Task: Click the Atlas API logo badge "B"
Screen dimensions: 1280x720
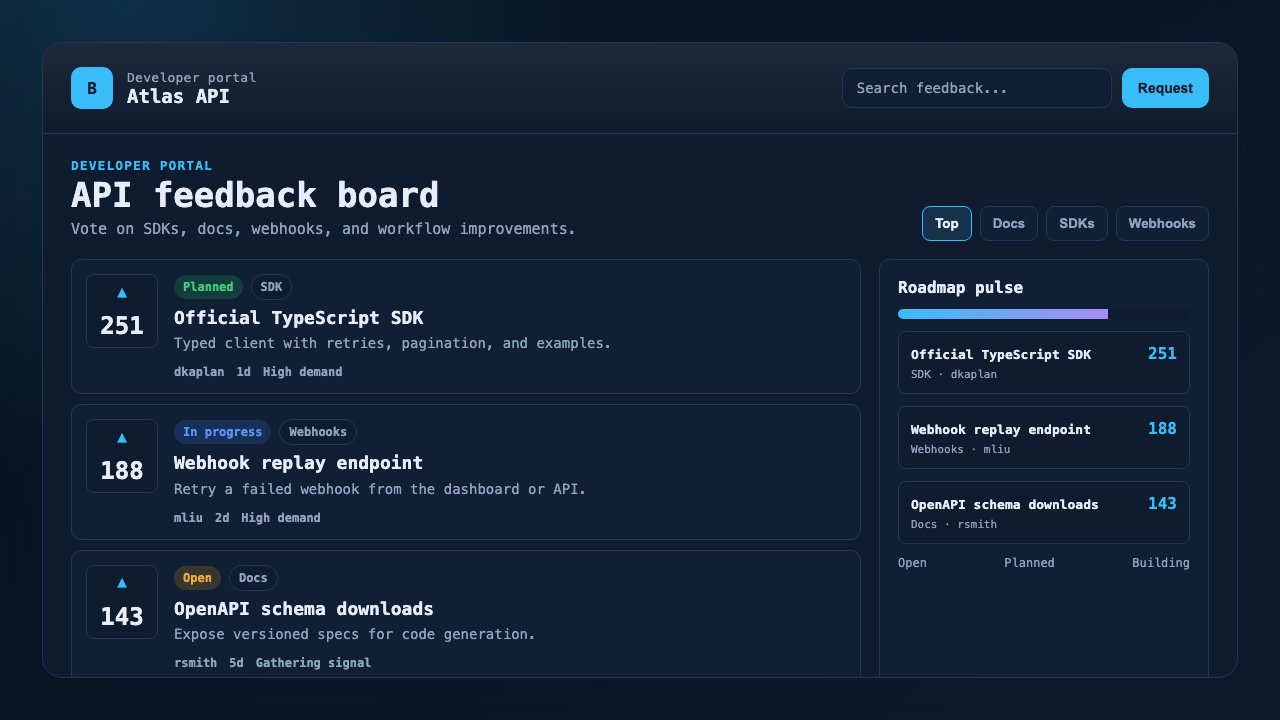Action: click(92, 88)
